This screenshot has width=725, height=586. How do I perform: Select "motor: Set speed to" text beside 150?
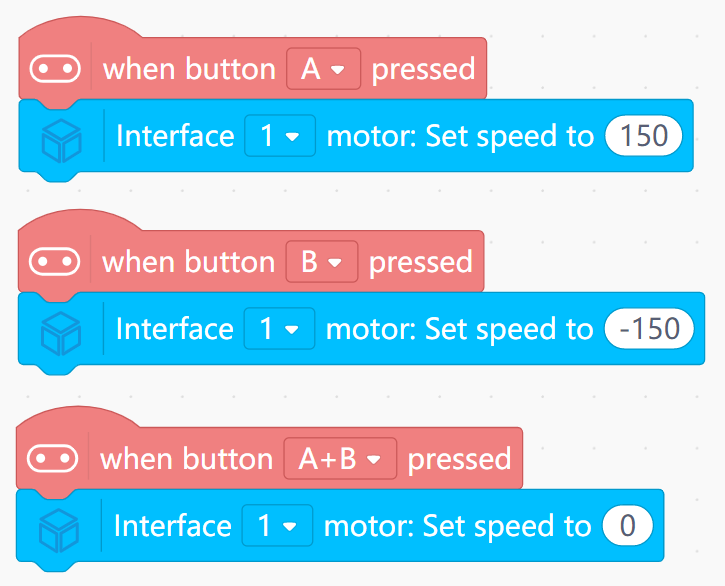(460, 136)
